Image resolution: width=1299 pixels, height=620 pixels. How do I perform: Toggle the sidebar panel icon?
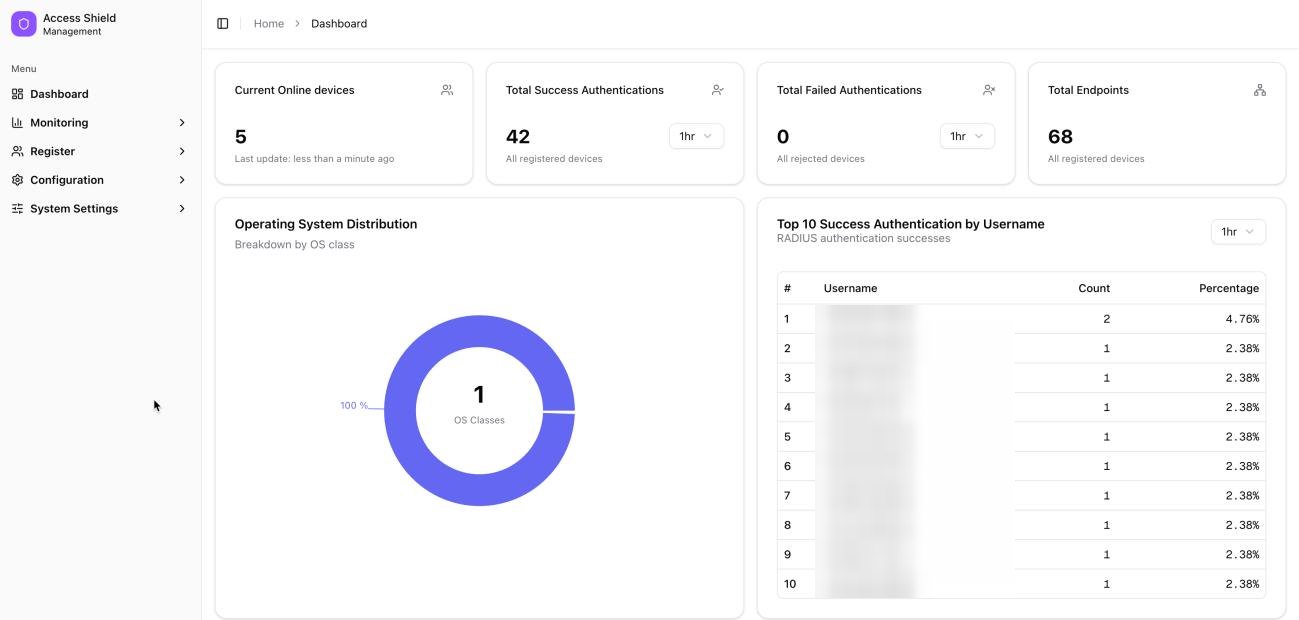(x=223, y=24)
